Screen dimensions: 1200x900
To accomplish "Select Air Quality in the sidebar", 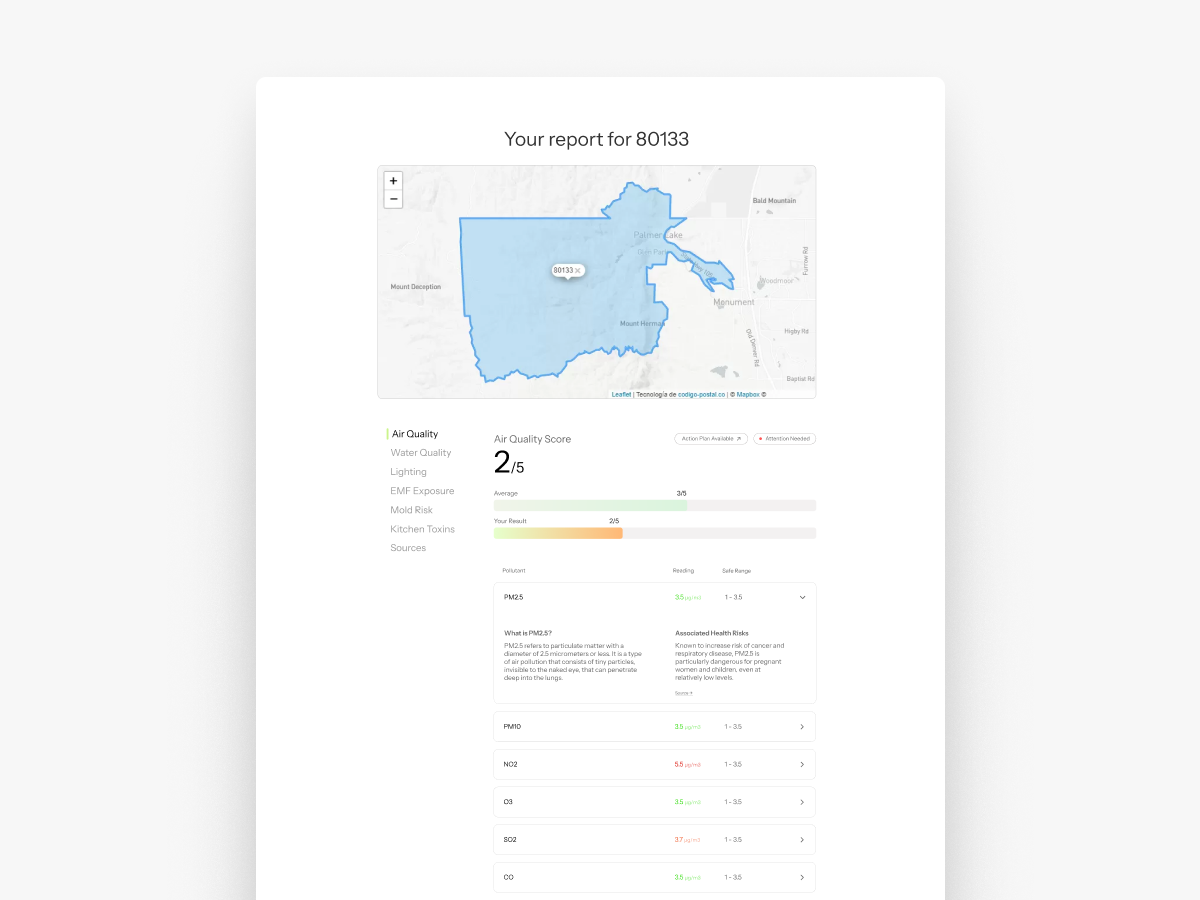I will tap(415, 434).
